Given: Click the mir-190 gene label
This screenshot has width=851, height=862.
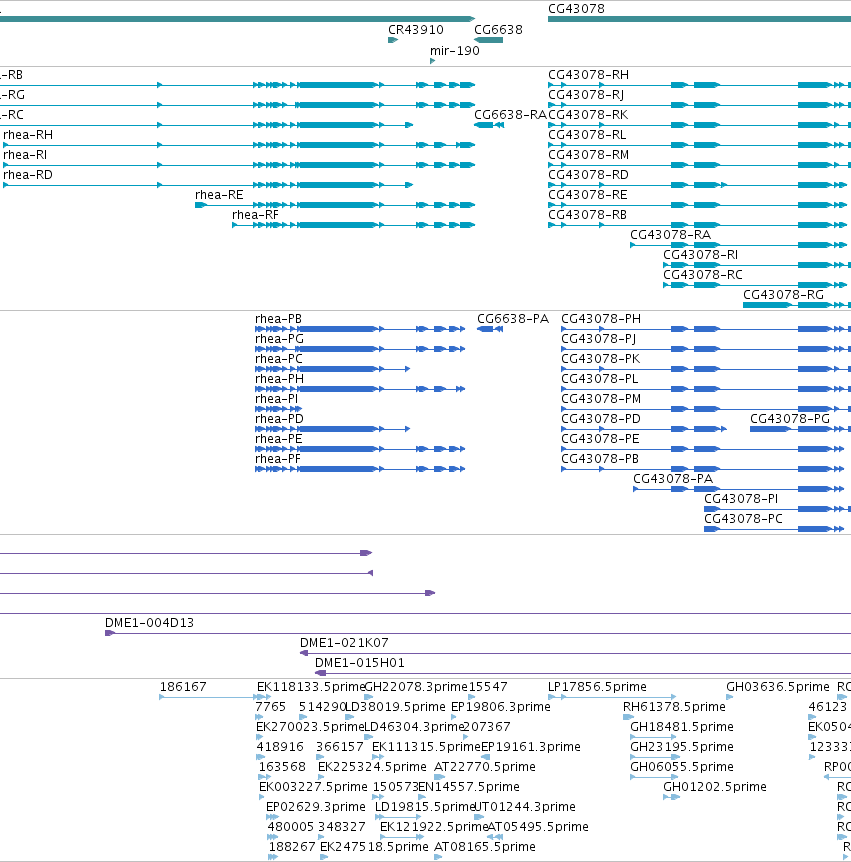Looking at the screenshot, I should point(455,51).
